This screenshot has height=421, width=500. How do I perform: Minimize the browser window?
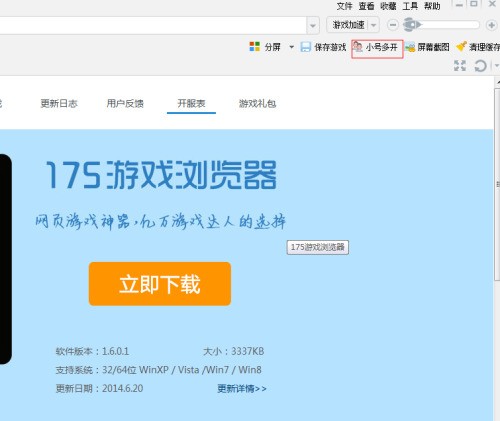click(459, 5)
